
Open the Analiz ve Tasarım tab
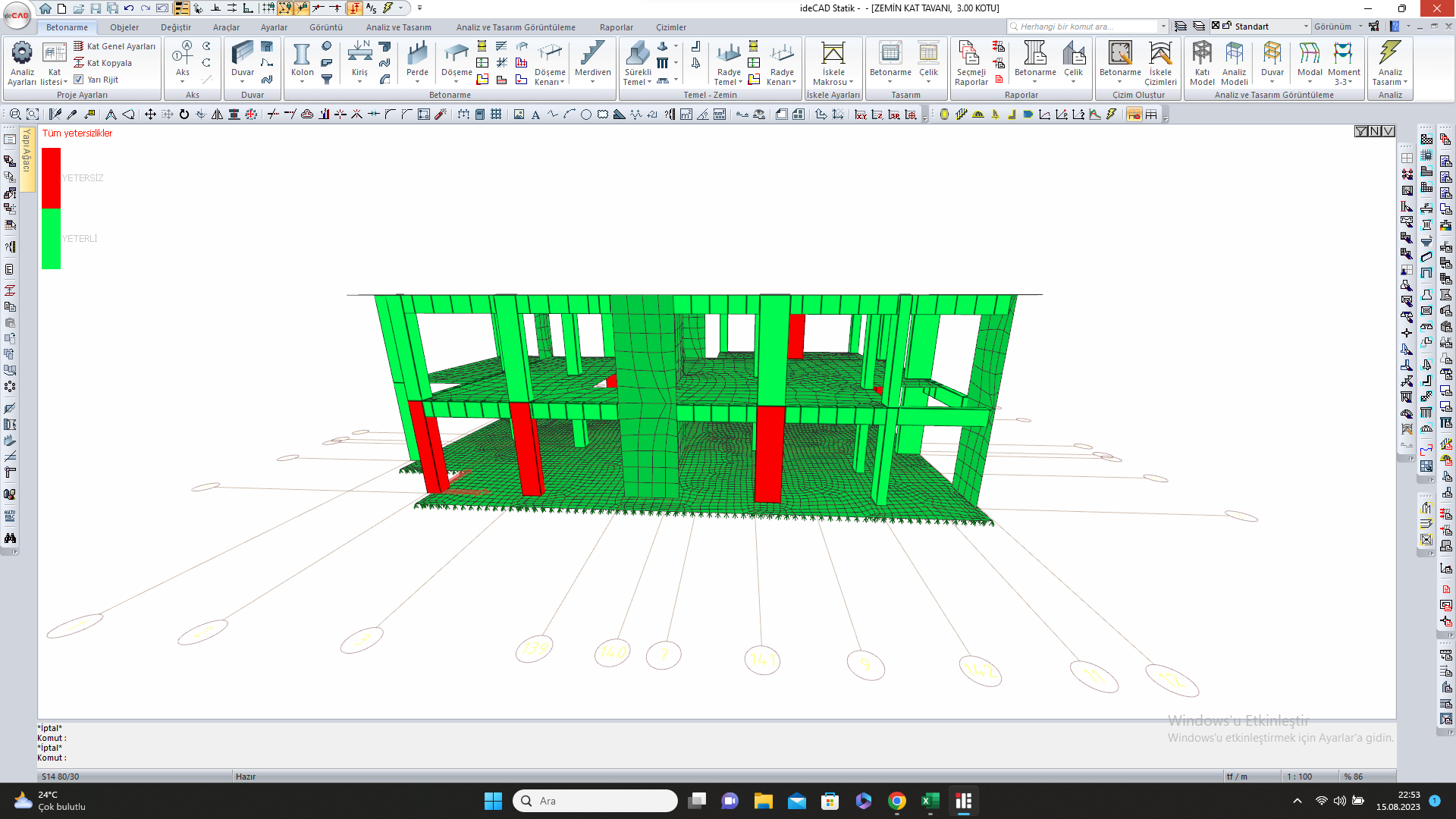[x=398, y=27]
